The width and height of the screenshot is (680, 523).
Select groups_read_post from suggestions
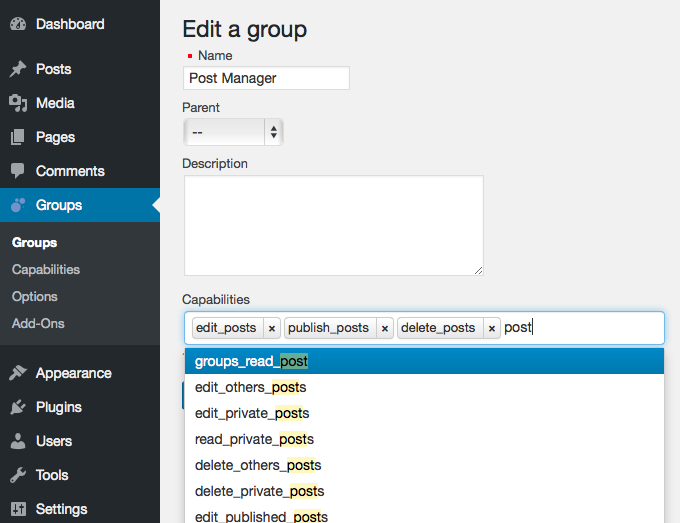(x=251, y=361)
